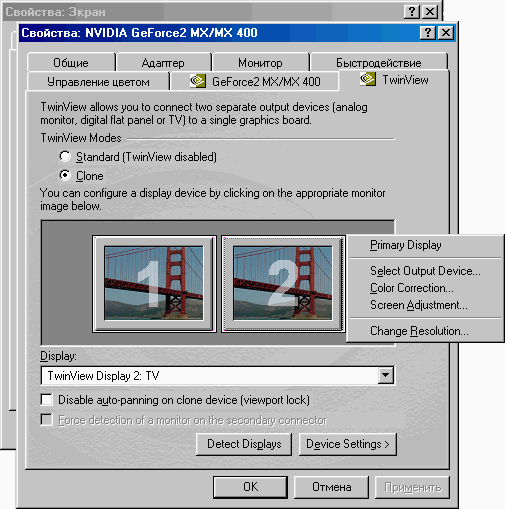Viewport: 505px width, 509px height.
Task: Click the Применить apply button
Action: coord(412,487)
